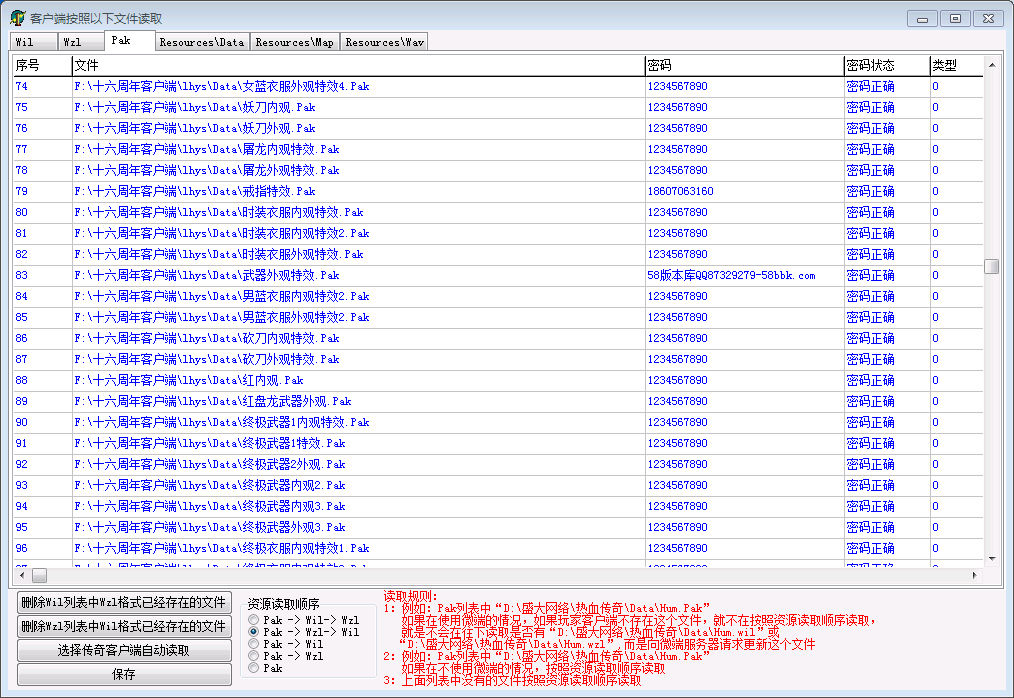
Task: Choose the Pak -> Wil radio option
Action: pos(254,644)
